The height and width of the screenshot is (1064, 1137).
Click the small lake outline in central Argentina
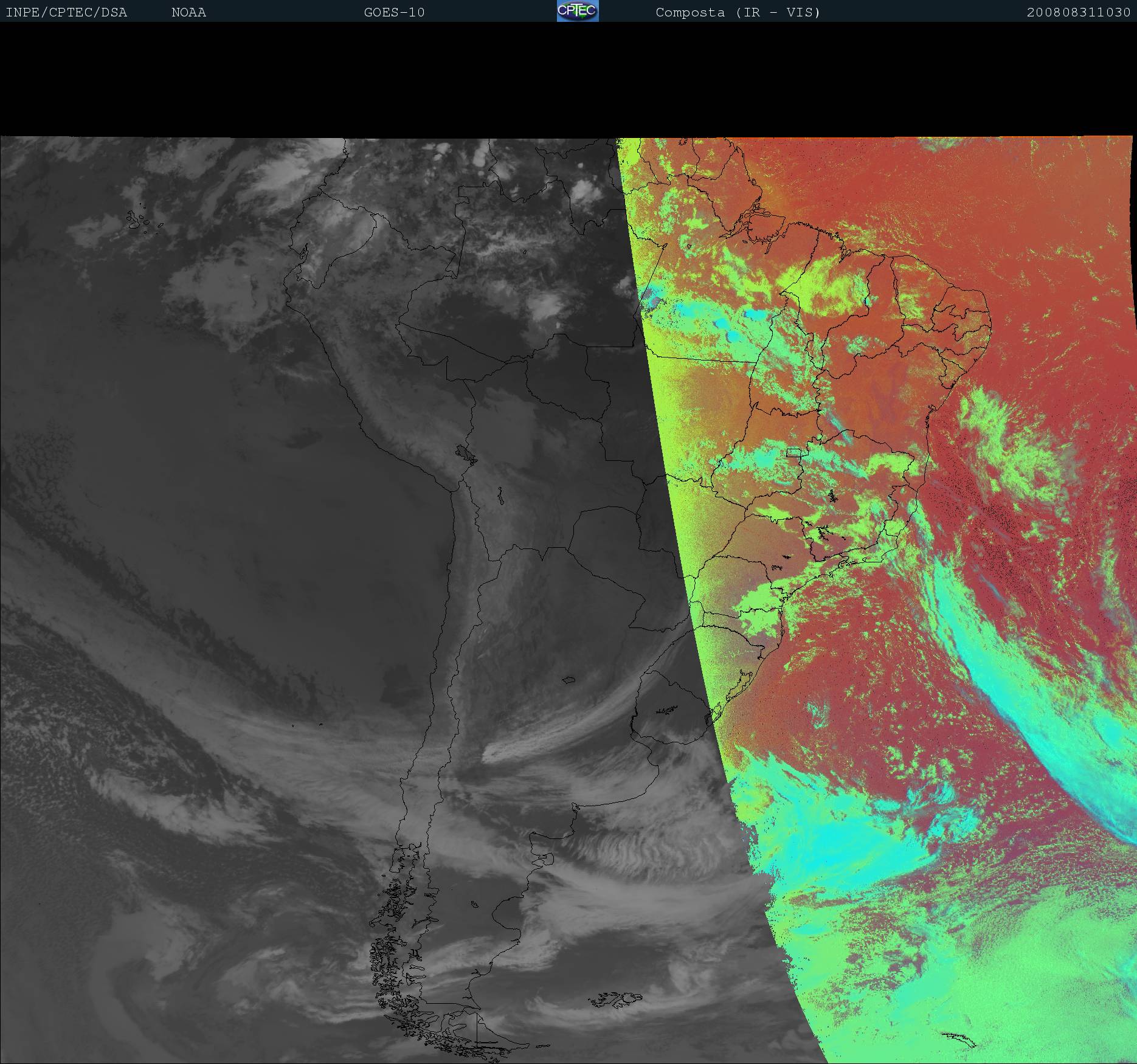tap(568, 680)
